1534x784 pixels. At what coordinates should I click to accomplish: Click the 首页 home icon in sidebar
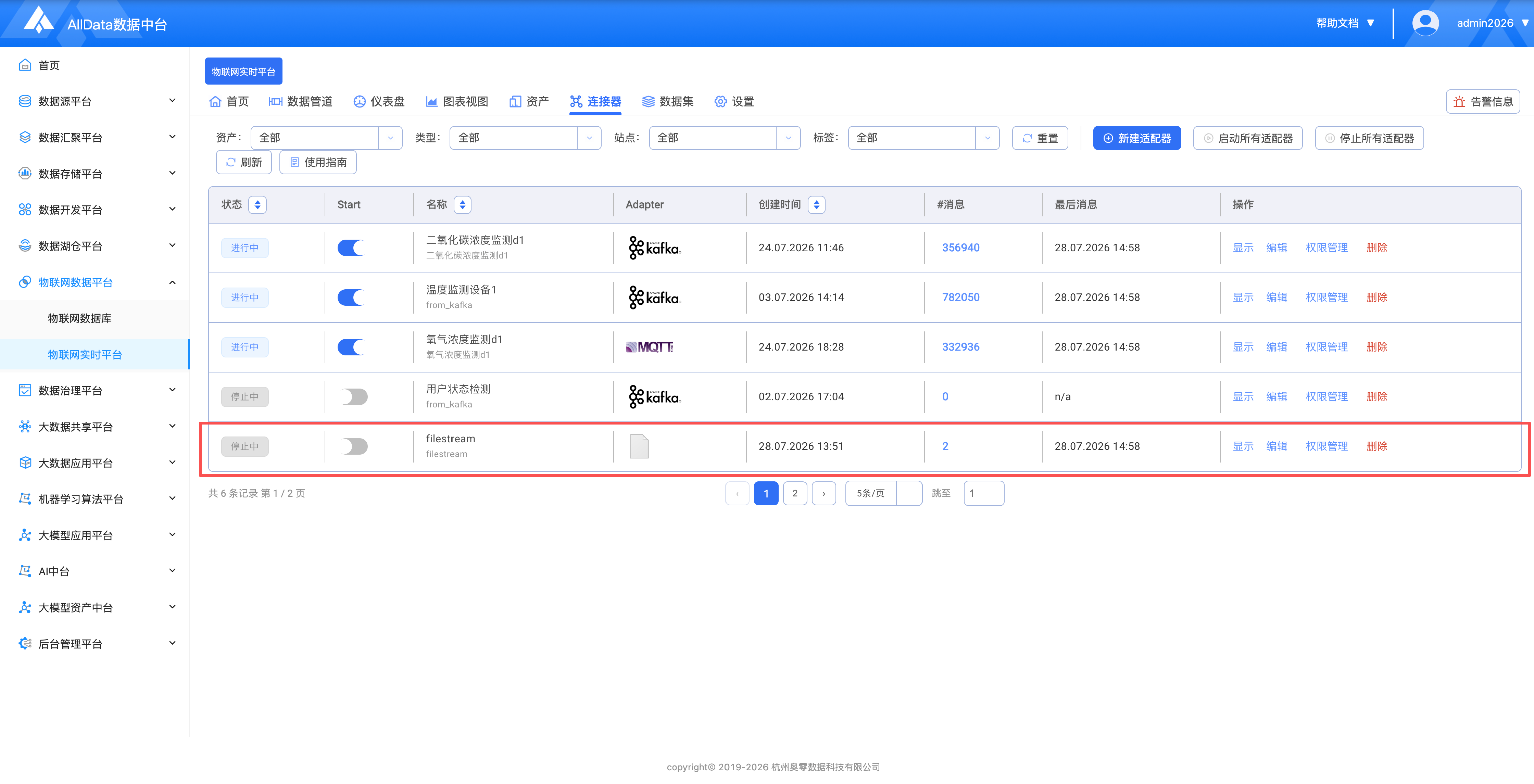(x=25, y=65)
